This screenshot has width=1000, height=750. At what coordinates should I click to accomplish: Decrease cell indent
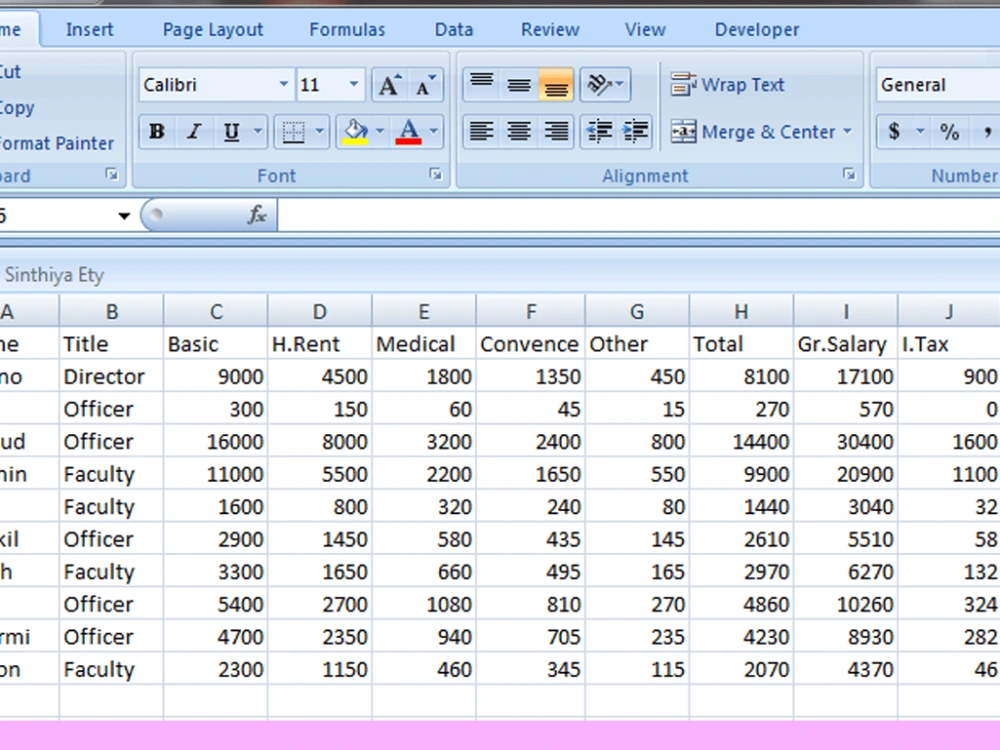click(x=599, y=131)
